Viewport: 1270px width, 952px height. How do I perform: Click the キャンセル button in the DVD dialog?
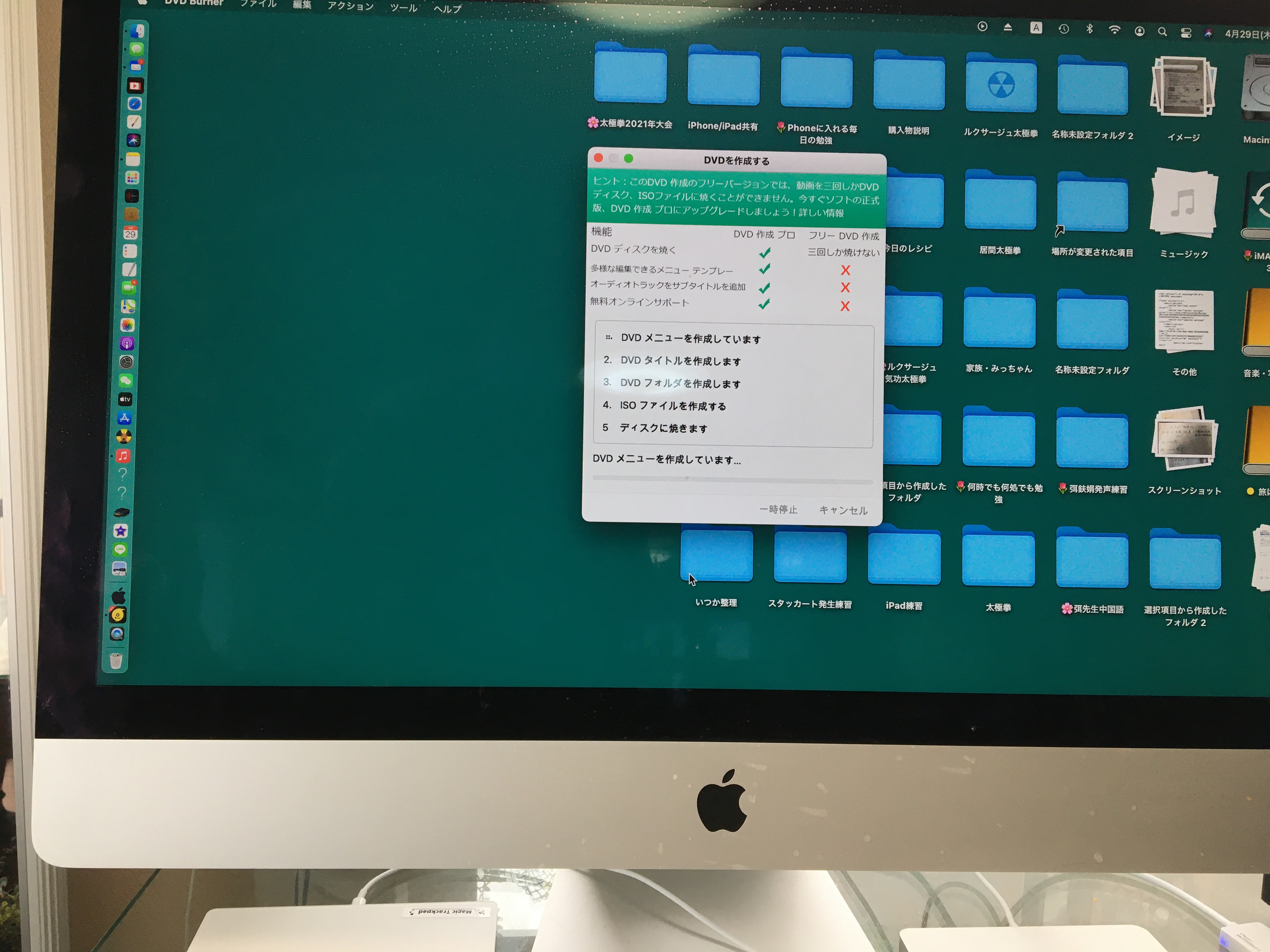click(x=842, y=510)
